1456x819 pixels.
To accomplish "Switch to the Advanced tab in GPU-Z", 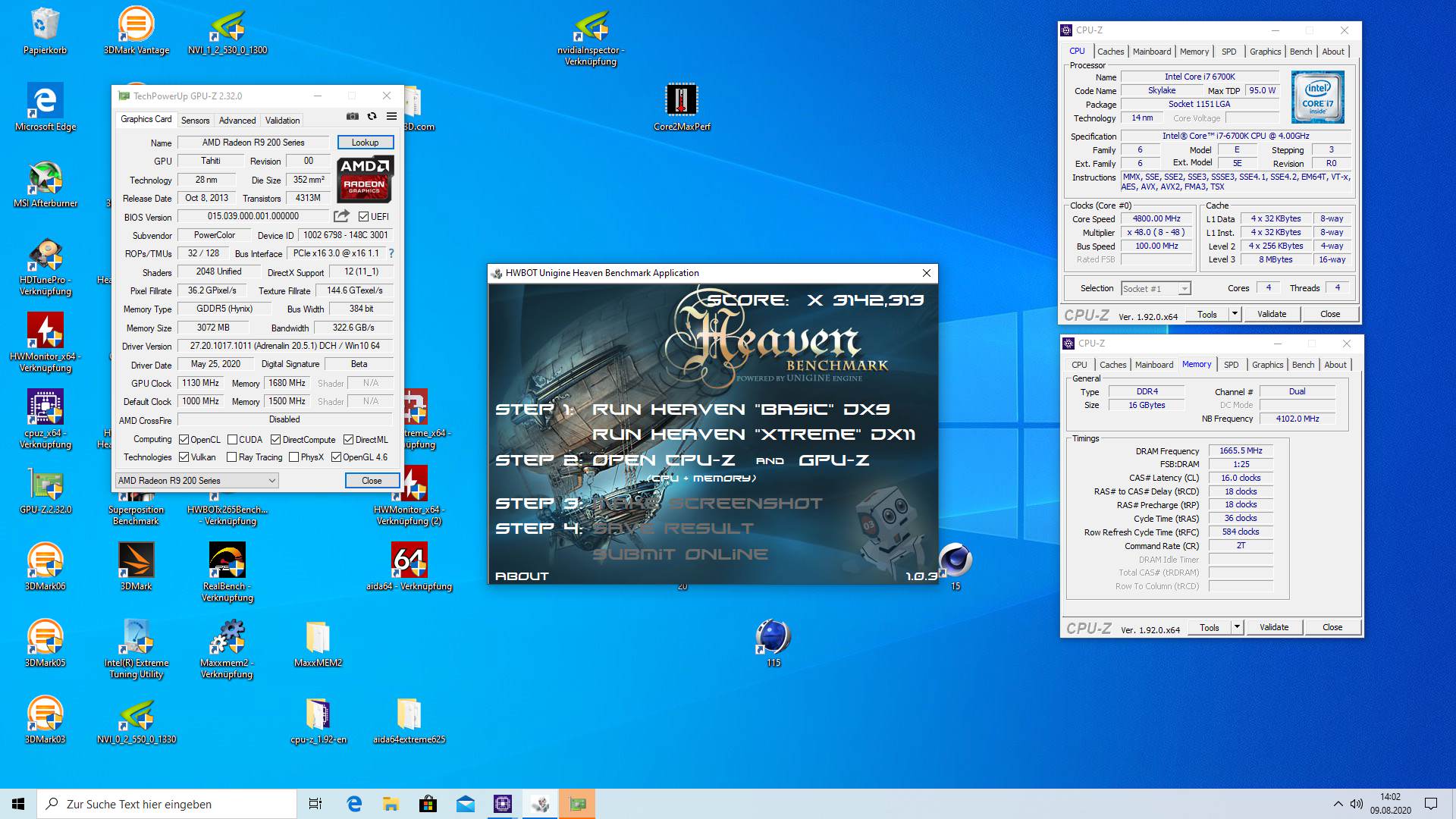I will point(237,121).
